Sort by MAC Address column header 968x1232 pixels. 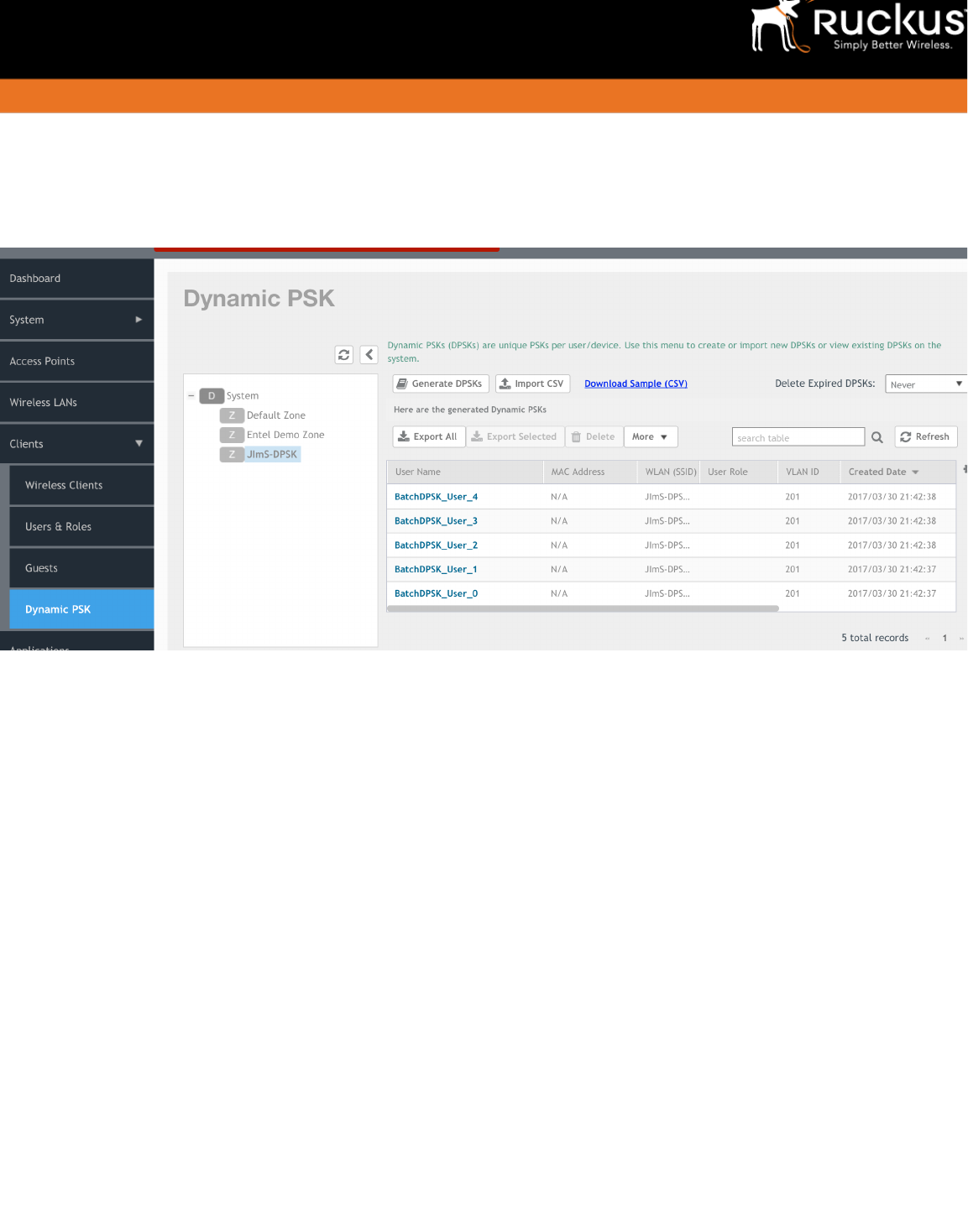click(590, 472)
